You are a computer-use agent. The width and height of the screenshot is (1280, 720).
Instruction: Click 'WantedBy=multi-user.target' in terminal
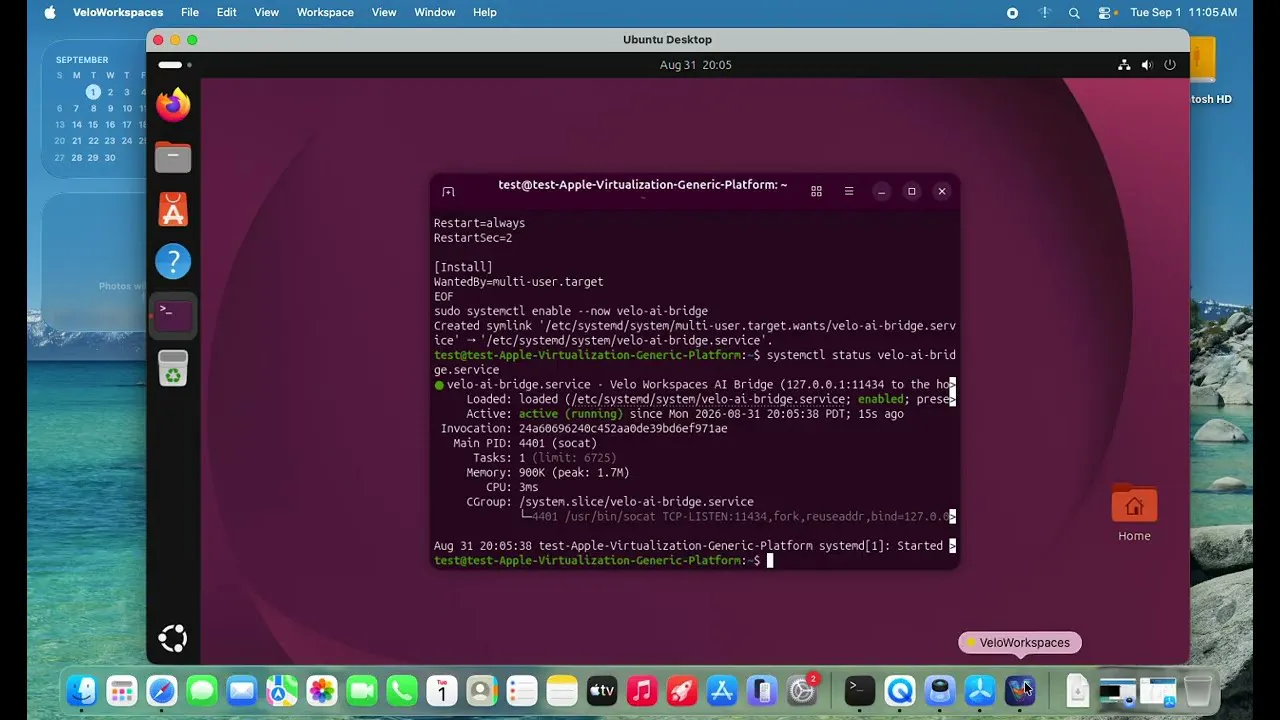tap(518, 282)
